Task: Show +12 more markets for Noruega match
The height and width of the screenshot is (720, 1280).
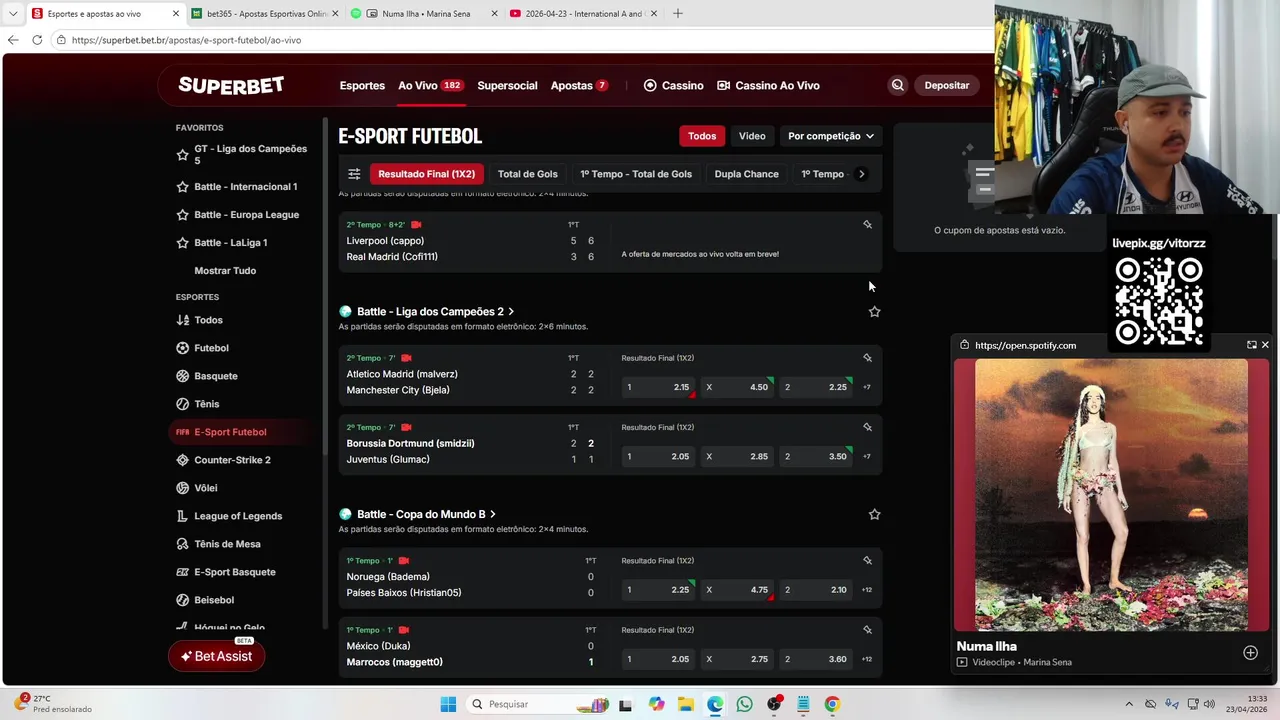Action: (x=866, y=590)
